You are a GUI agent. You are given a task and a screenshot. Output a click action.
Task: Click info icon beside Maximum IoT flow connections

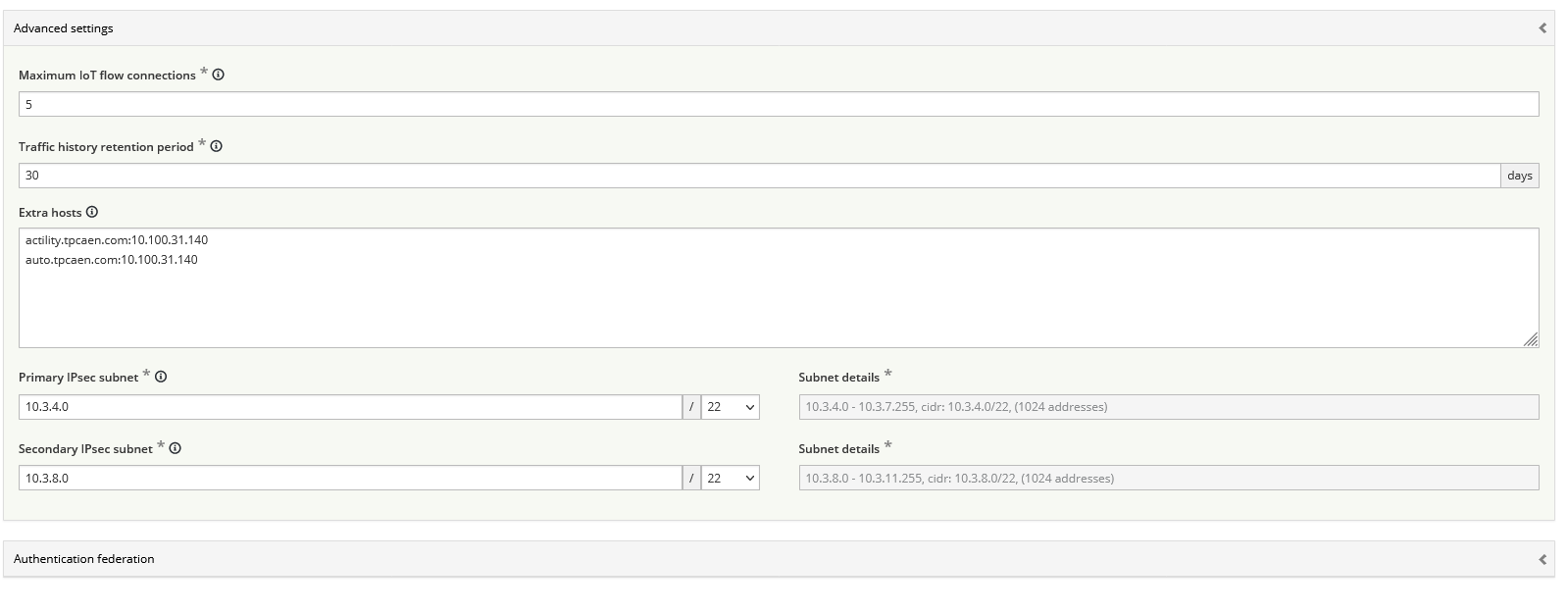(x=219, y=75)
